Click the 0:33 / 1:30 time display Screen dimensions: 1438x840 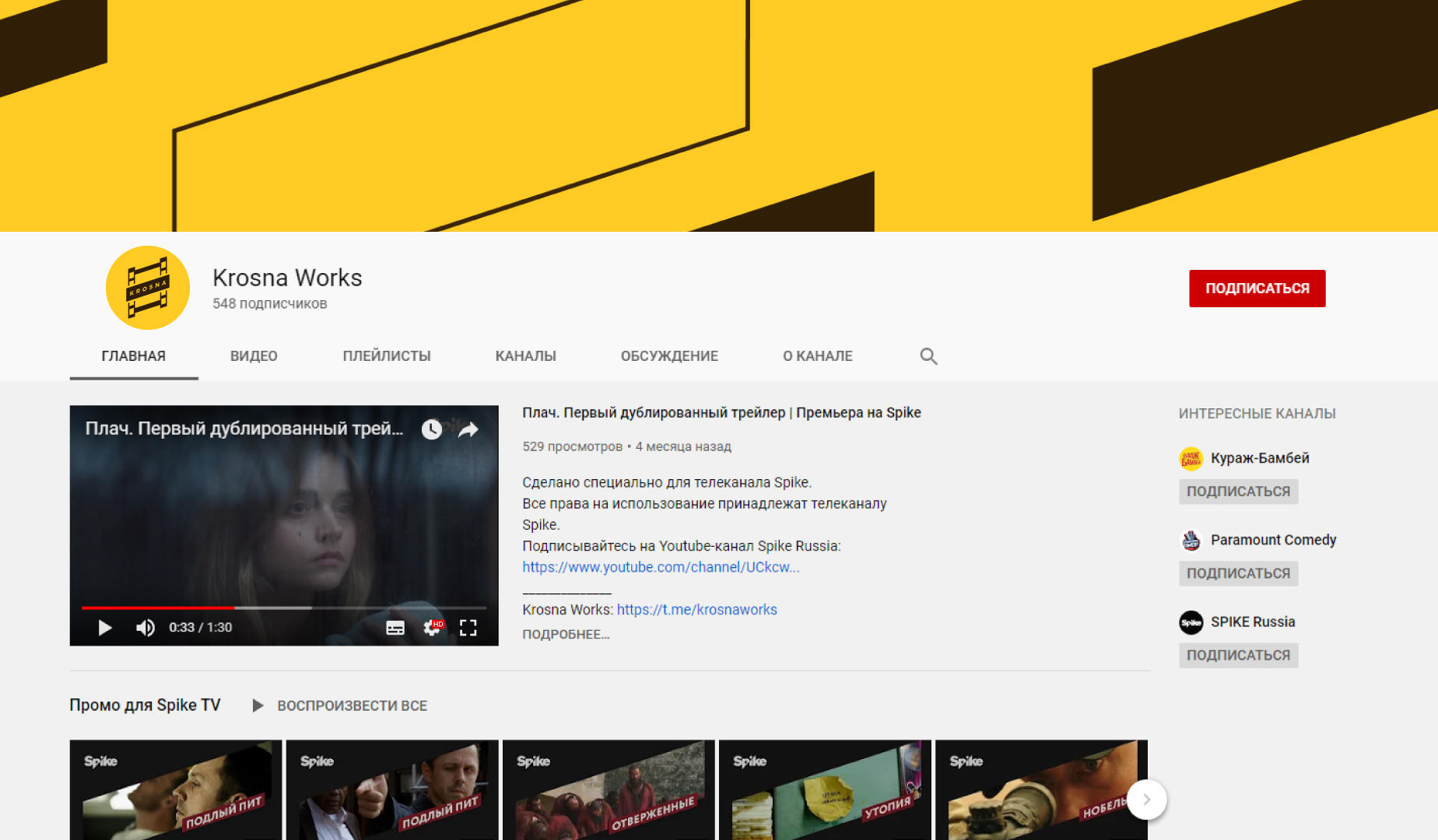coord(201,628)
